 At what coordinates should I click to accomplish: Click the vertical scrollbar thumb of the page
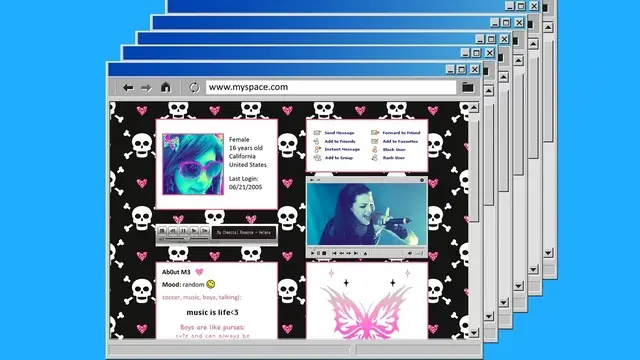tap(473, 171)
